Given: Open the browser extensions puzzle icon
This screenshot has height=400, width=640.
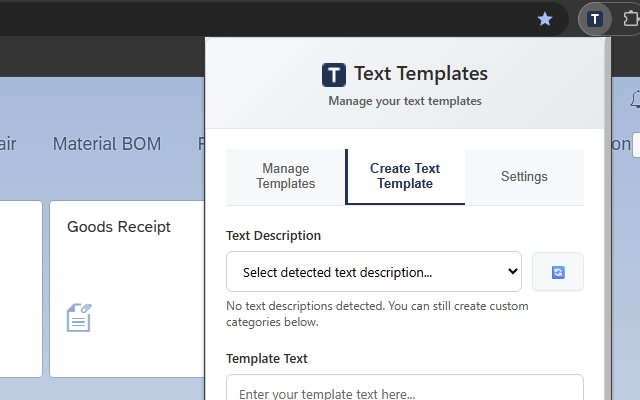Looking at the screenshot, I should click(x=631, y=19).
